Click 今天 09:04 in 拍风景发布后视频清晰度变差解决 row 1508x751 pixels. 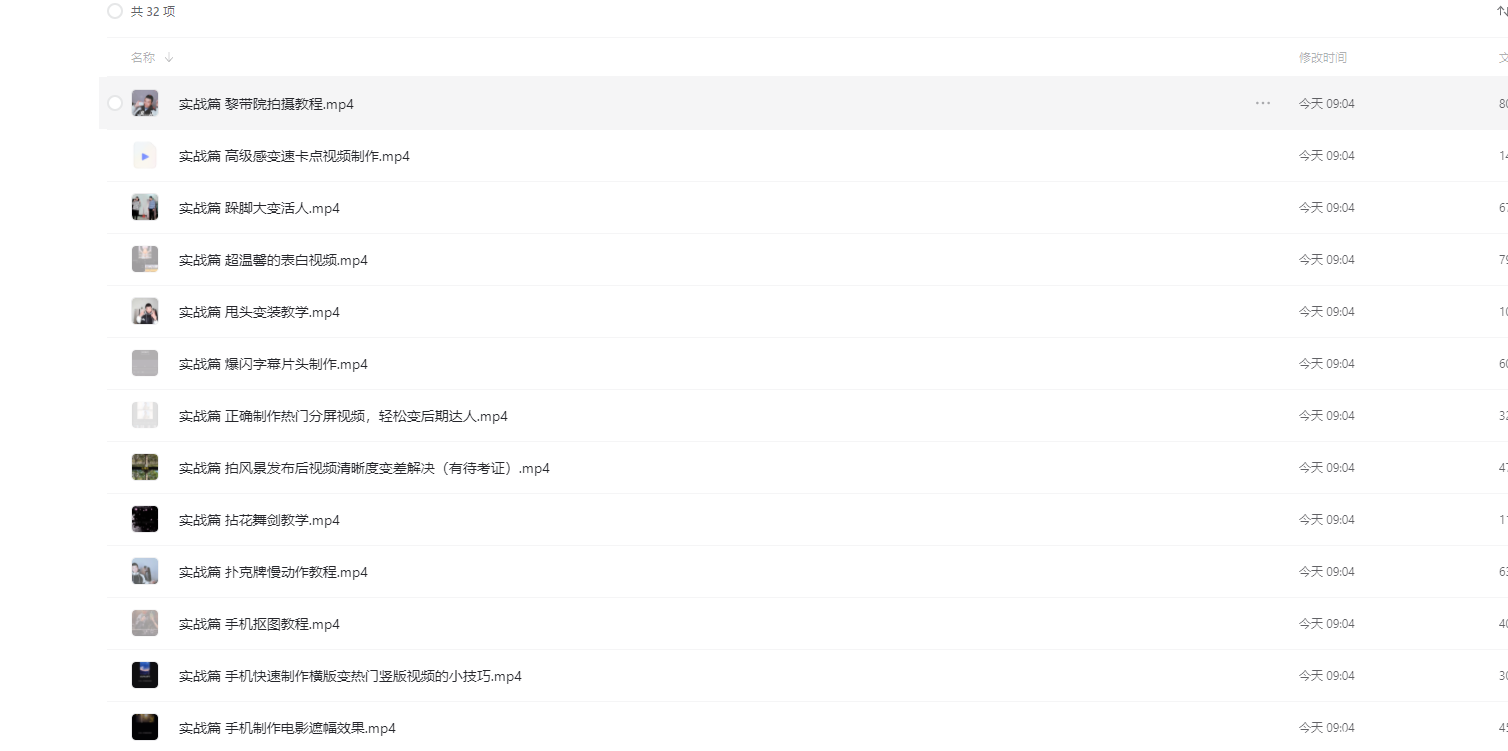tap(1326, 467)
